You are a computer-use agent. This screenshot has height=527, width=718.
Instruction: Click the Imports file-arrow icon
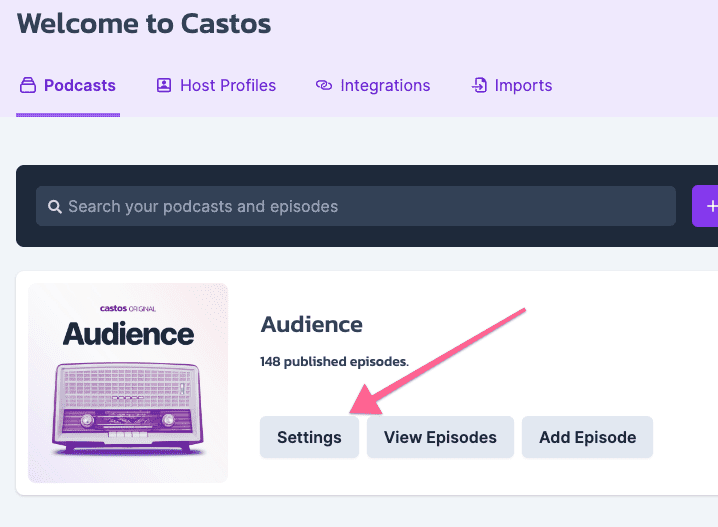click(479, 85)
